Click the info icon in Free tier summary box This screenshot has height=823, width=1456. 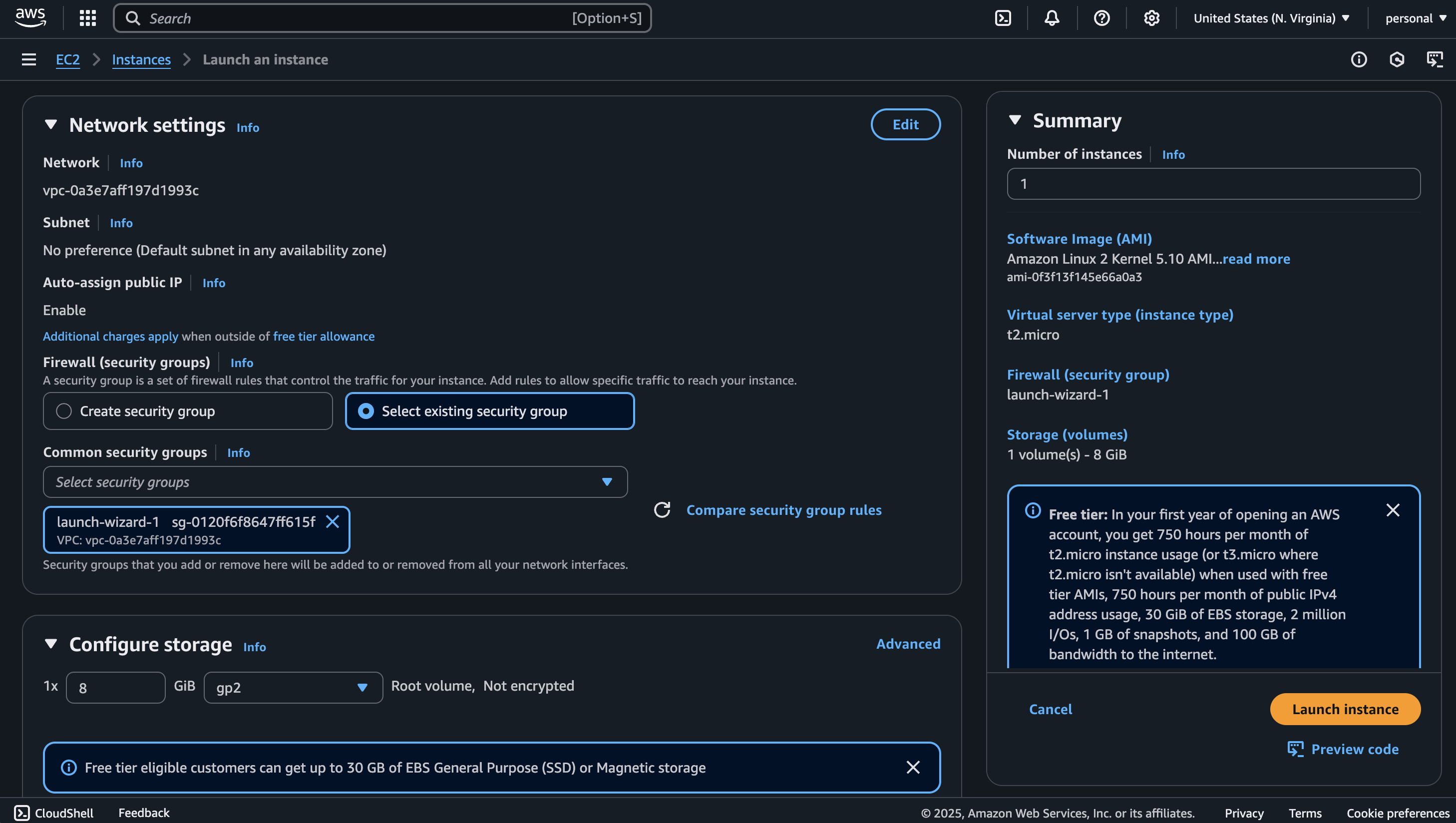1033,510
